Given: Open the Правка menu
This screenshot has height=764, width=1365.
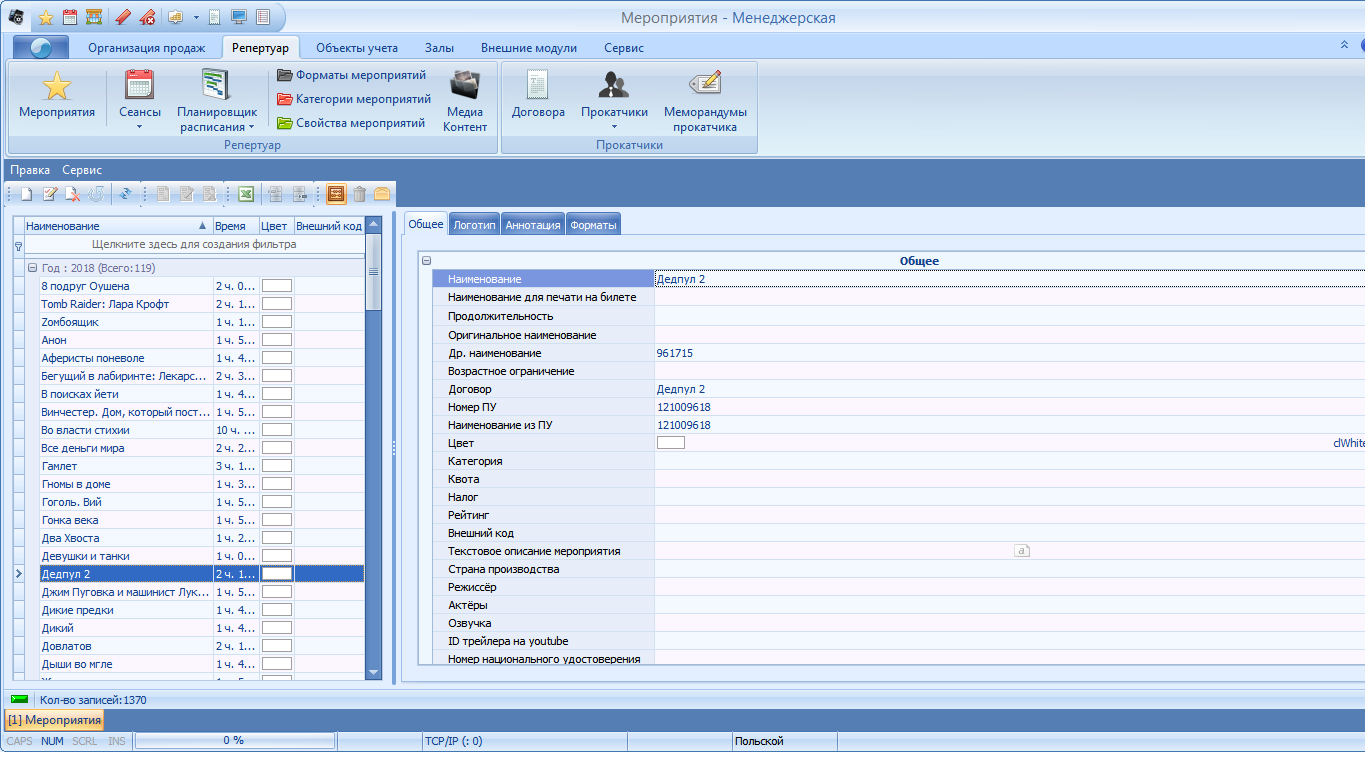Looking at the screenshot, I should coord(30,170).
